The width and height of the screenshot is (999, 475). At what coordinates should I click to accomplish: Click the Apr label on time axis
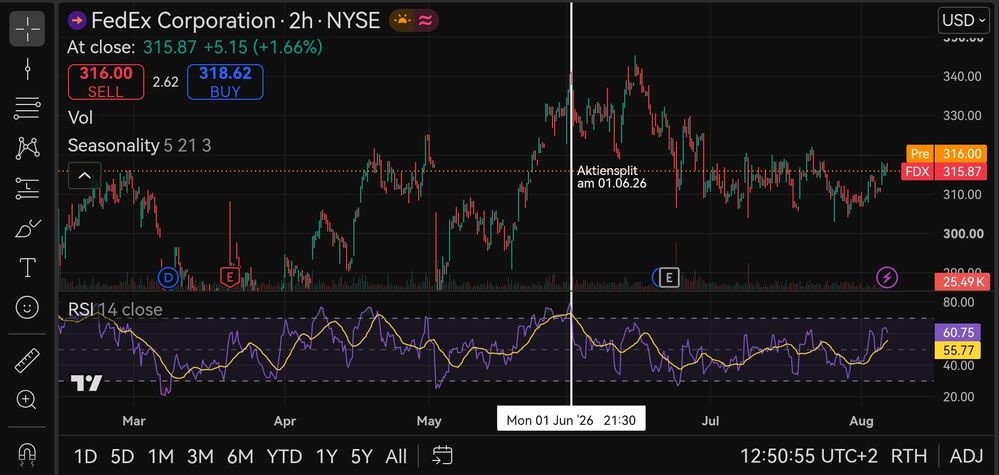click(x=284, y=421)
